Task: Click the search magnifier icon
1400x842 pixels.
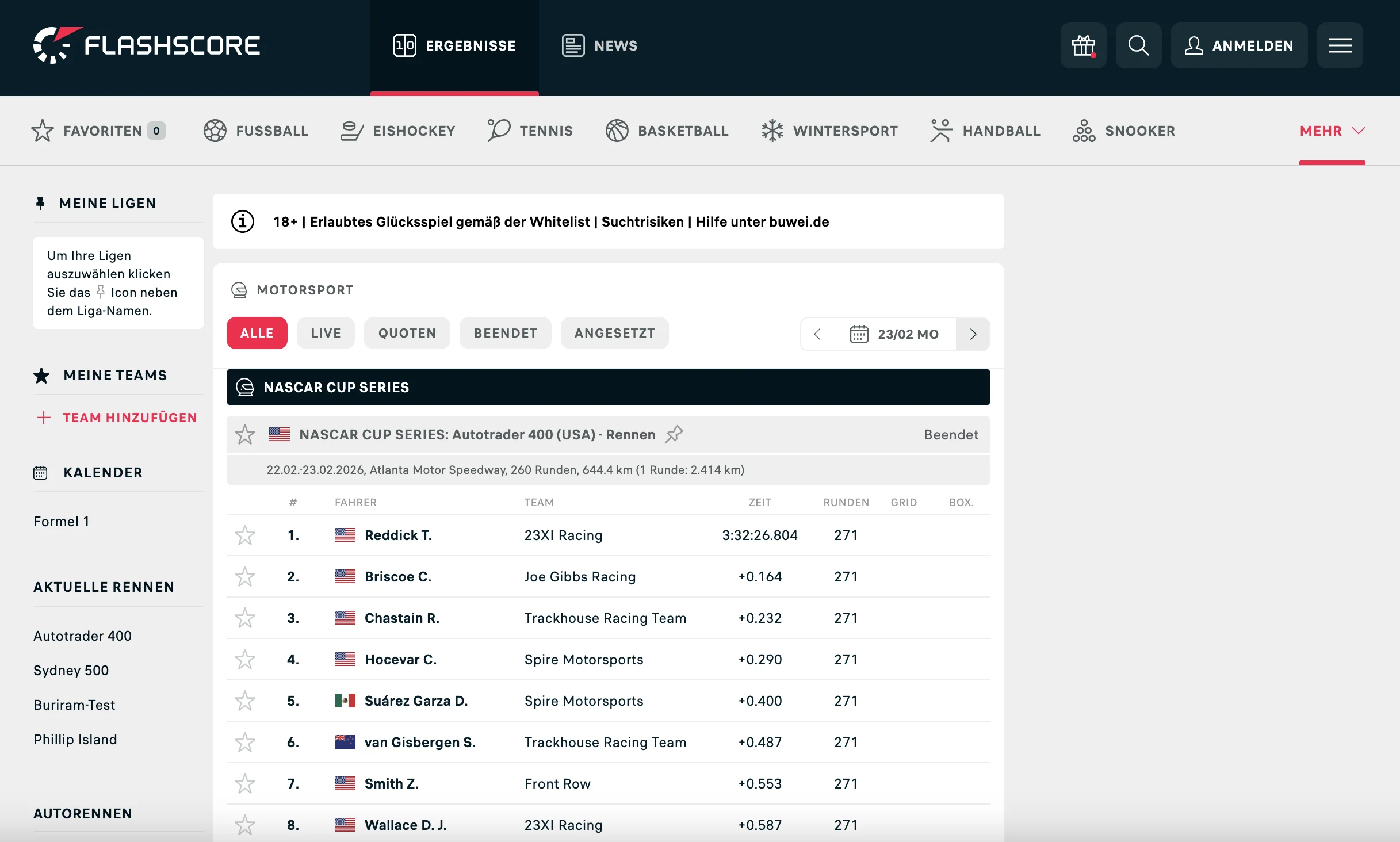Action: [x=1138, y=45]
